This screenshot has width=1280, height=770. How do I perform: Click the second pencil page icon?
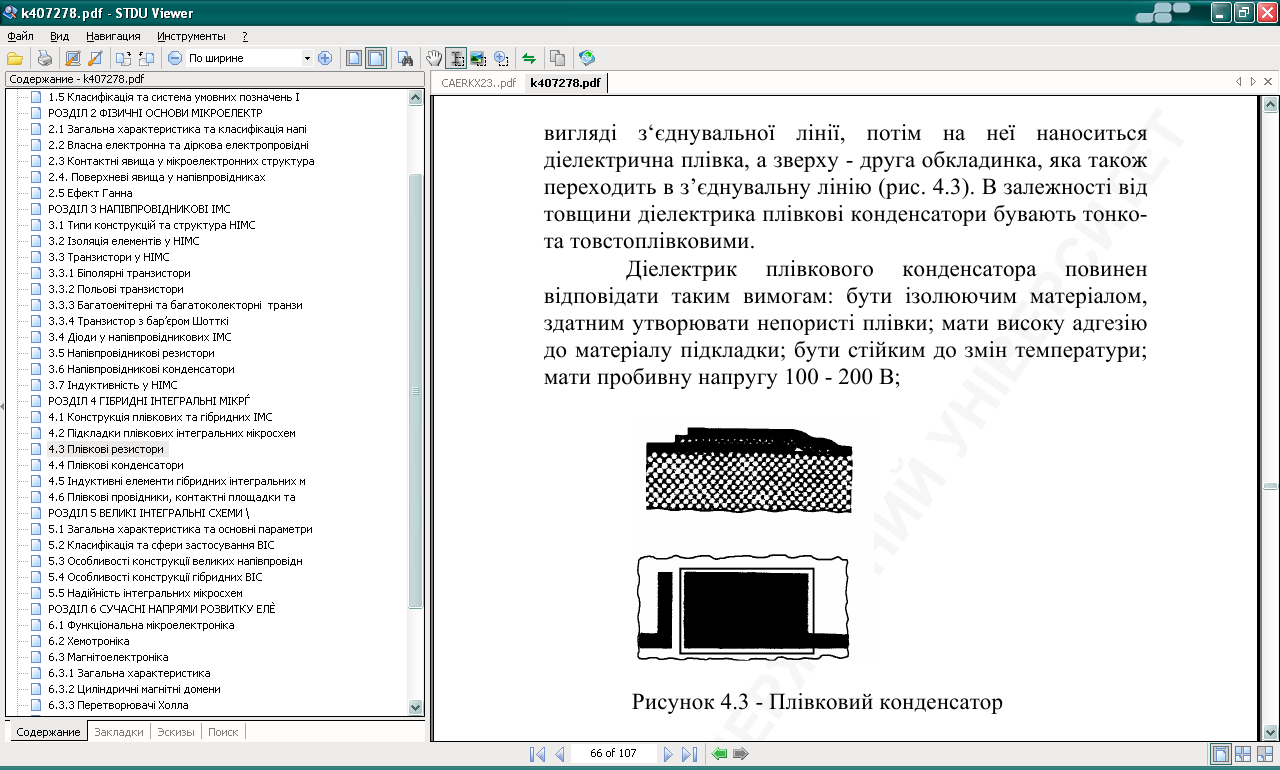[x=95, y=58]
